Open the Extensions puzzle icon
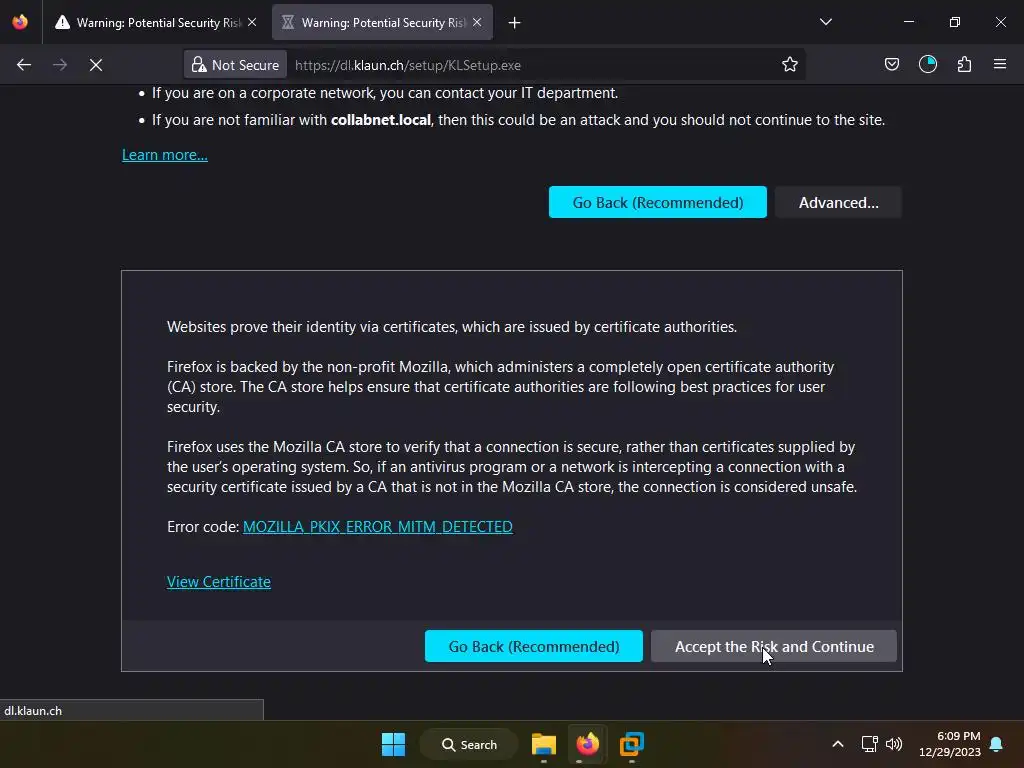Image resolution: width=1024 pixels, height=768 pixels. point(964,64)
